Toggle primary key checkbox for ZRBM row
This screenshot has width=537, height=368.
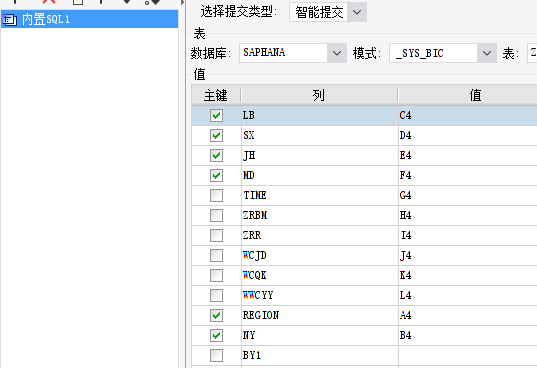(x=216, y=215)
